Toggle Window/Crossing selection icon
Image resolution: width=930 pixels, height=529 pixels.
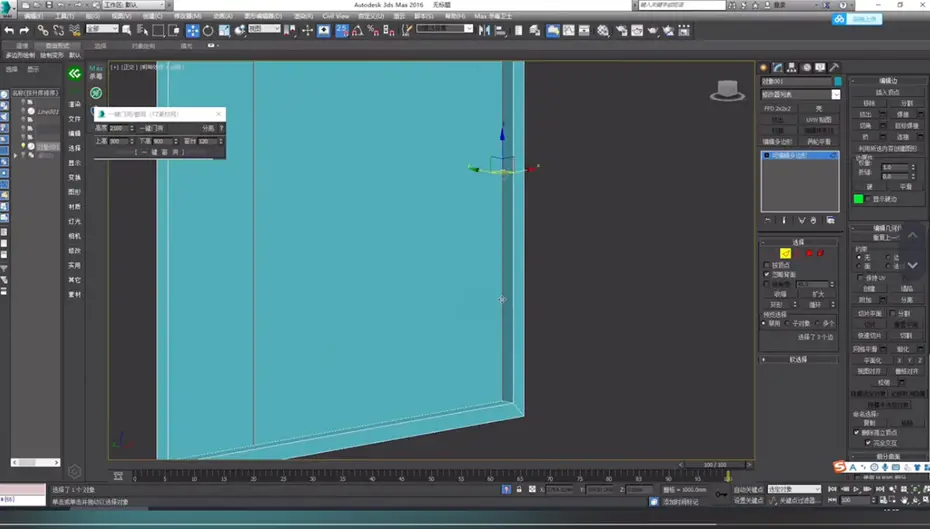174,30
